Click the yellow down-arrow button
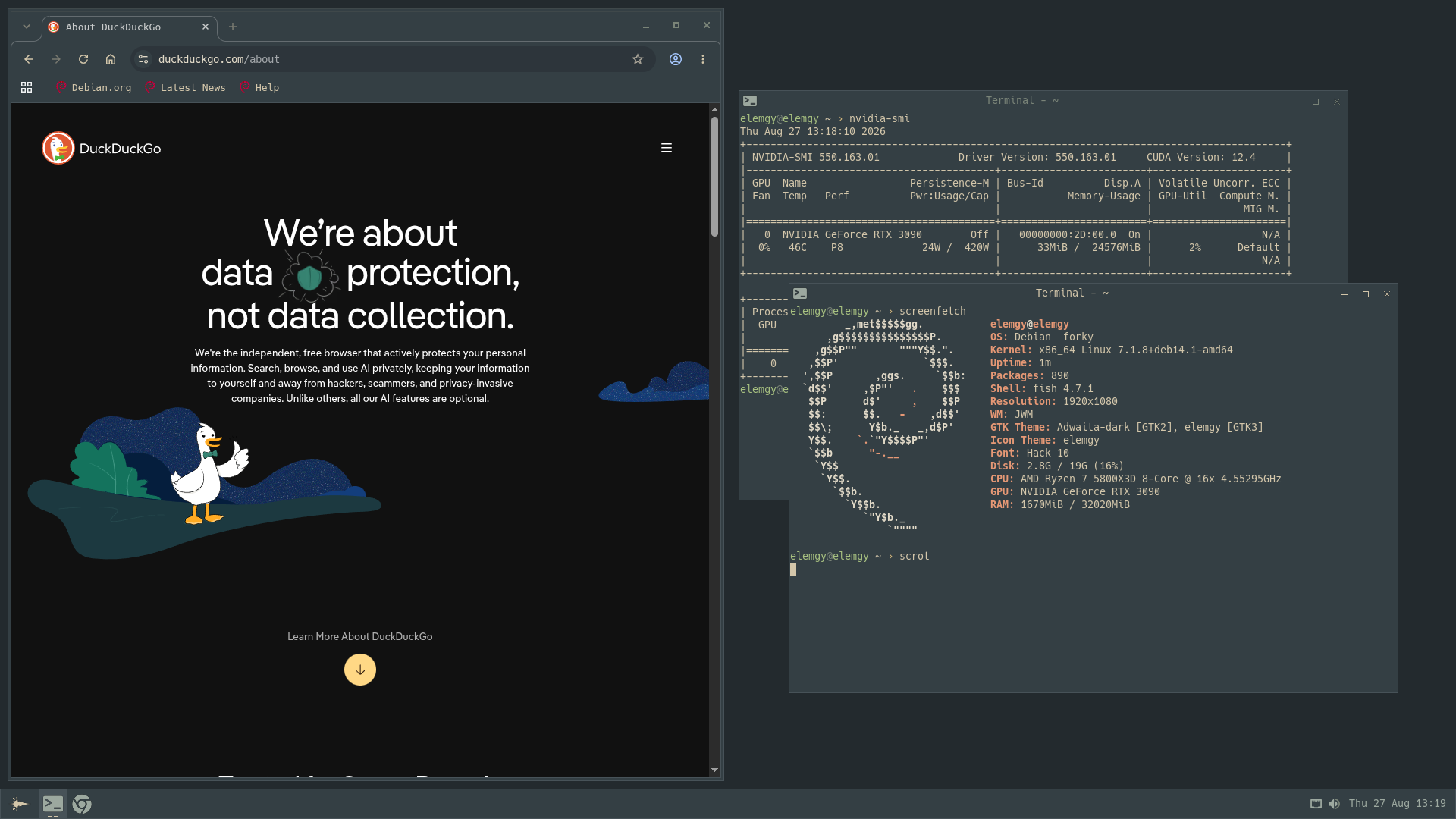The width and height of the screenshot is (1456, 819). click(360, 670)
